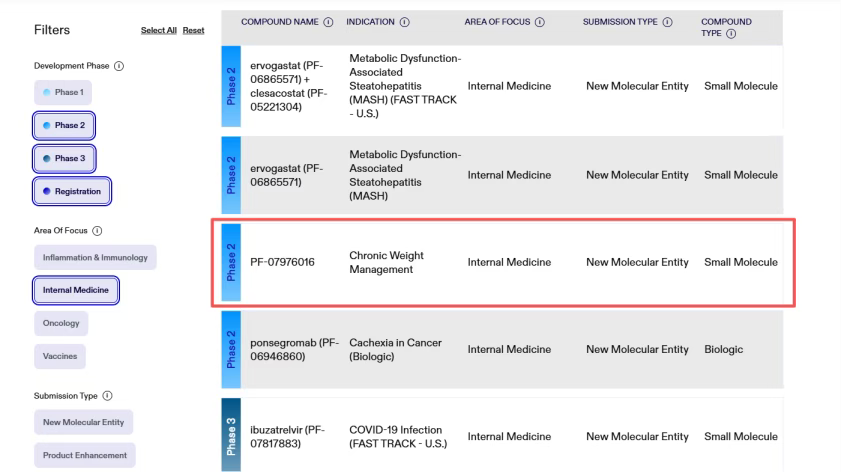The image size is (842, 472).
Task: Disable the Internal Medicine filter
Action: [75, 290]
